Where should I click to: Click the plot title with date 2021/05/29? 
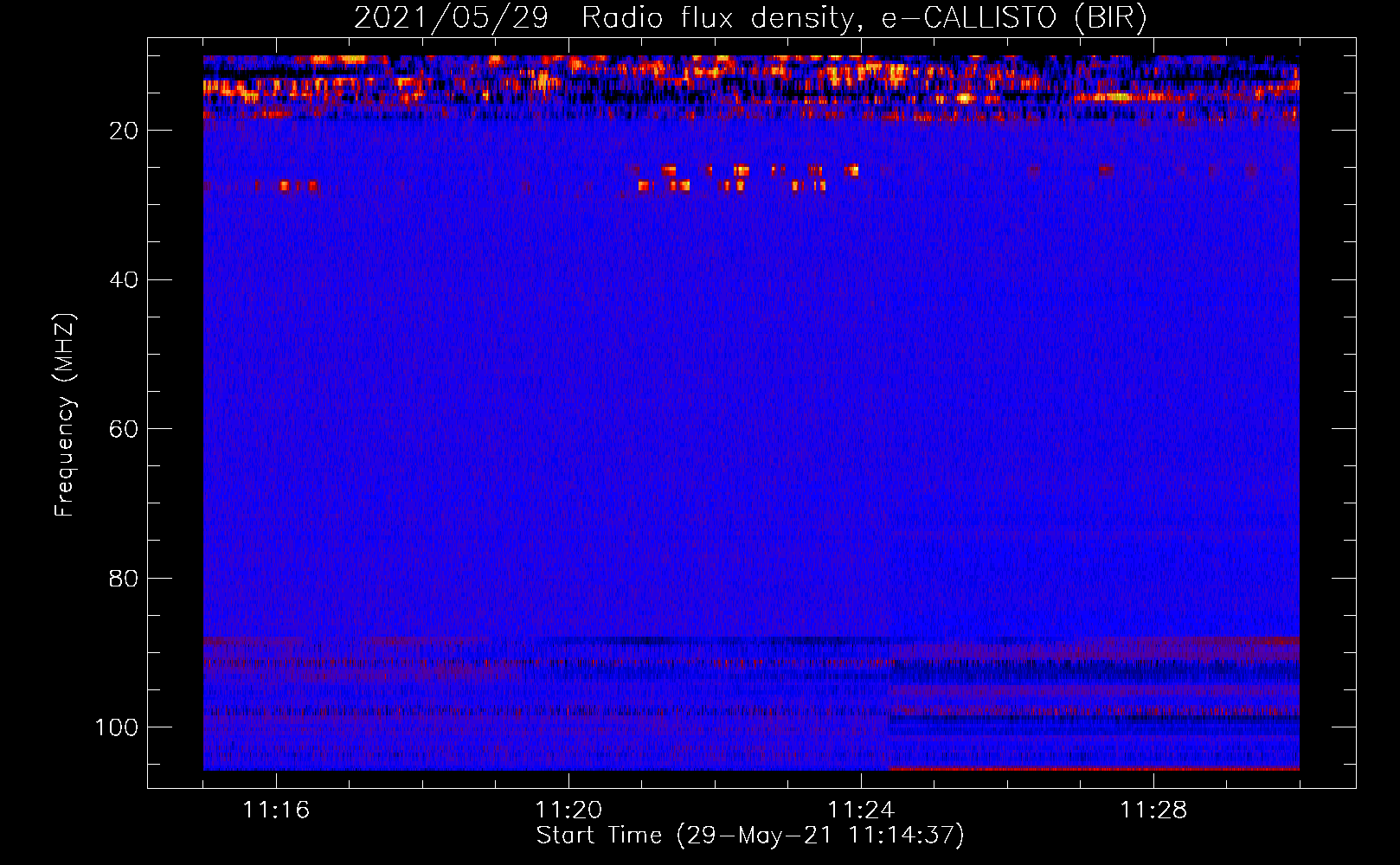(x=750, y=18)
